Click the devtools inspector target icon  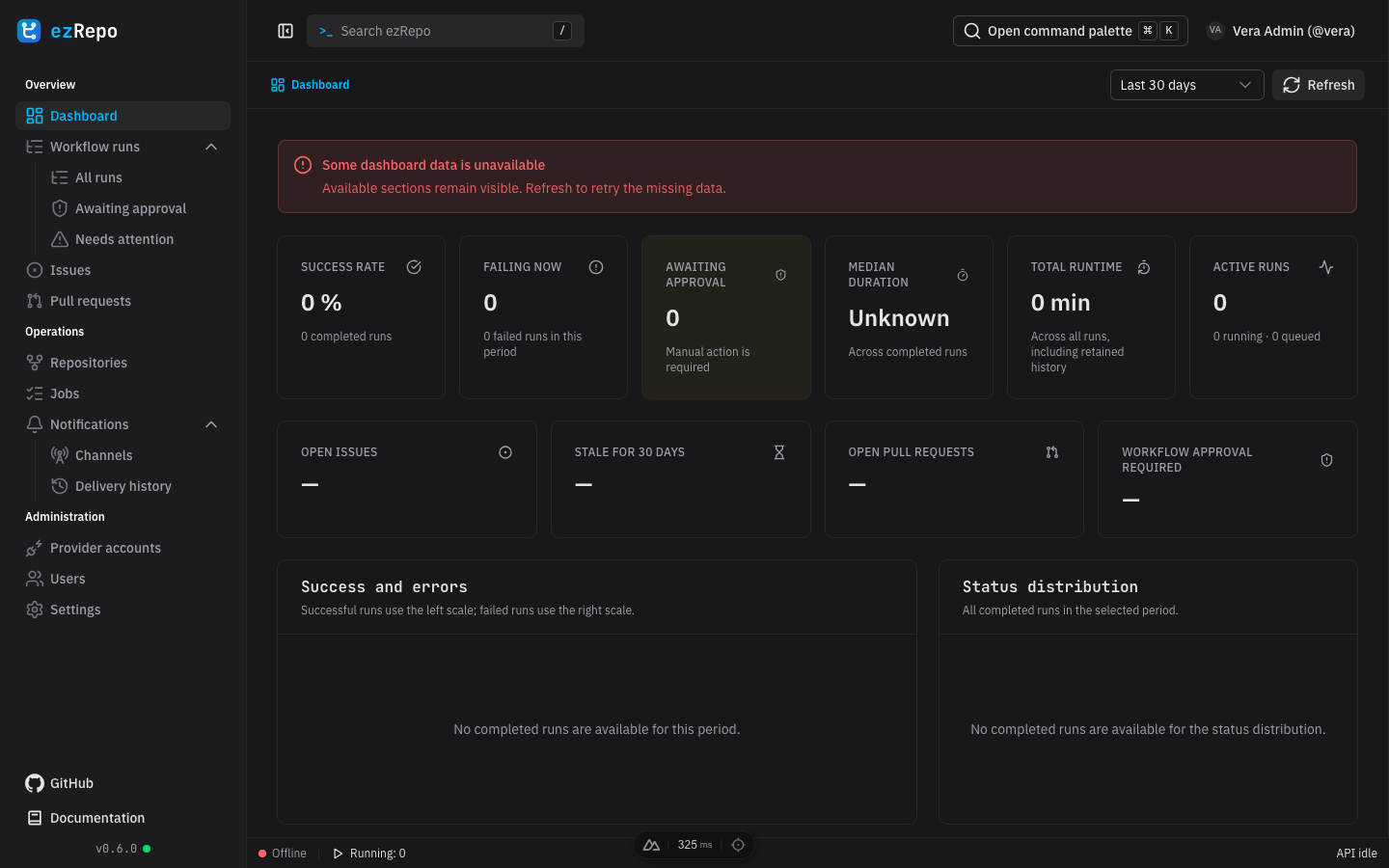(738, 845)
